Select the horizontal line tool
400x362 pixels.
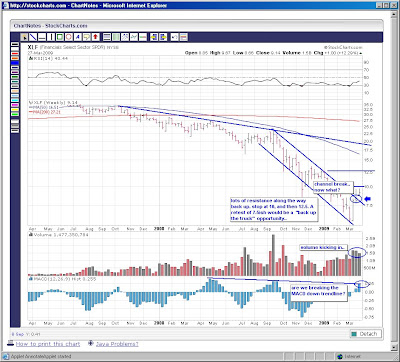coord(42,37)
